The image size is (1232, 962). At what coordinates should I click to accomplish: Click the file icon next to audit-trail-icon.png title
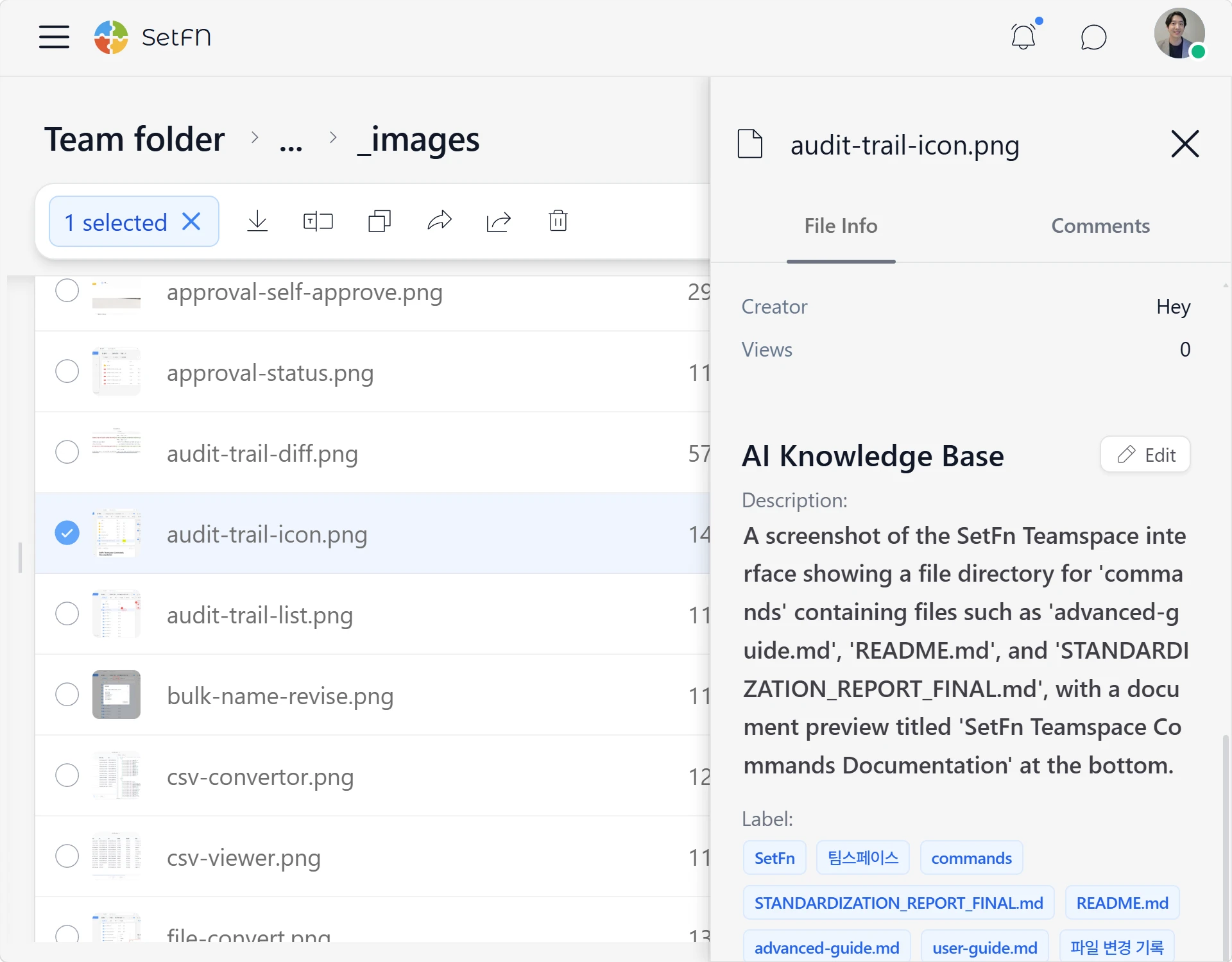(x=750, y=144)
